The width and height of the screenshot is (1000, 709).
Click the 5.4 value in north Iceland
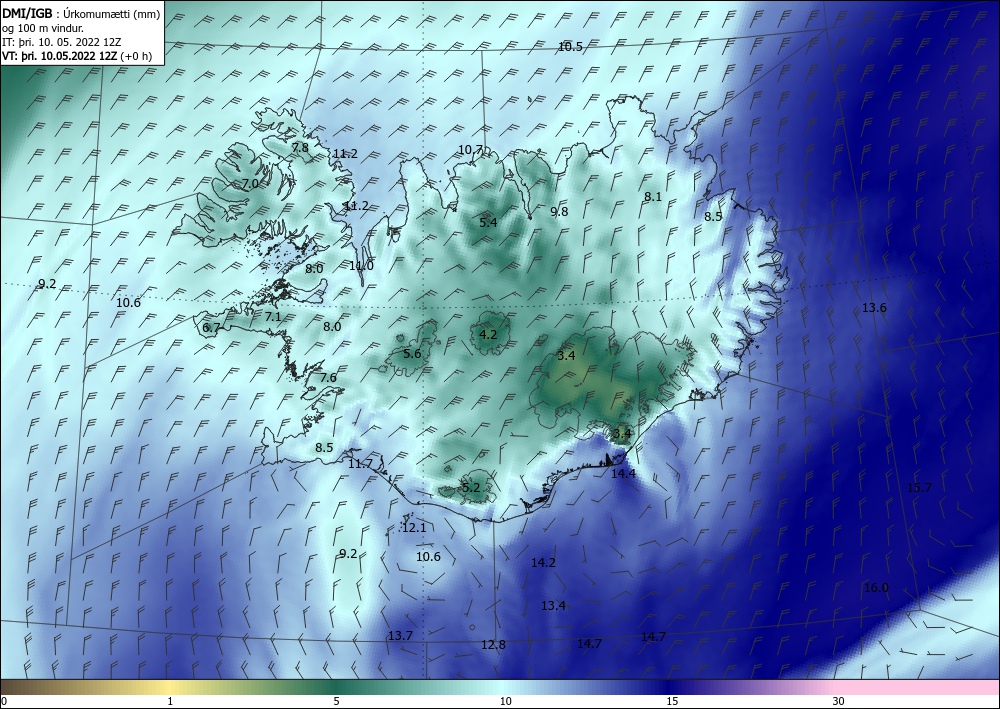[x=488, y=223]
